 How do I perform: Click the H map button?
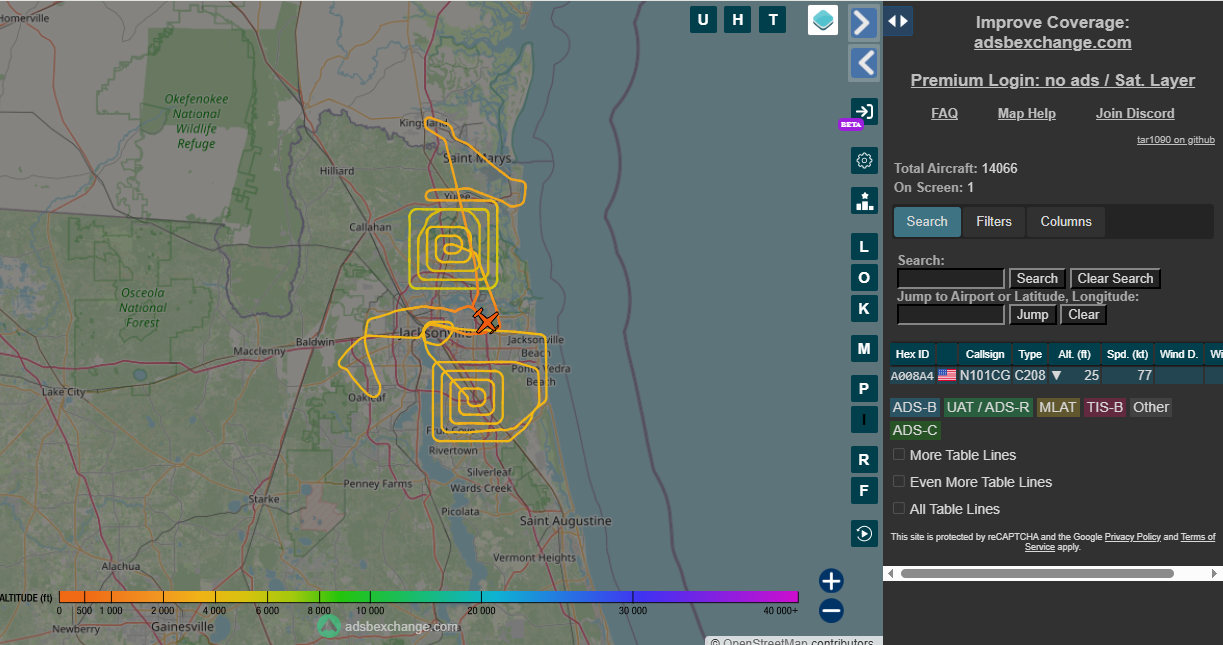738,19
